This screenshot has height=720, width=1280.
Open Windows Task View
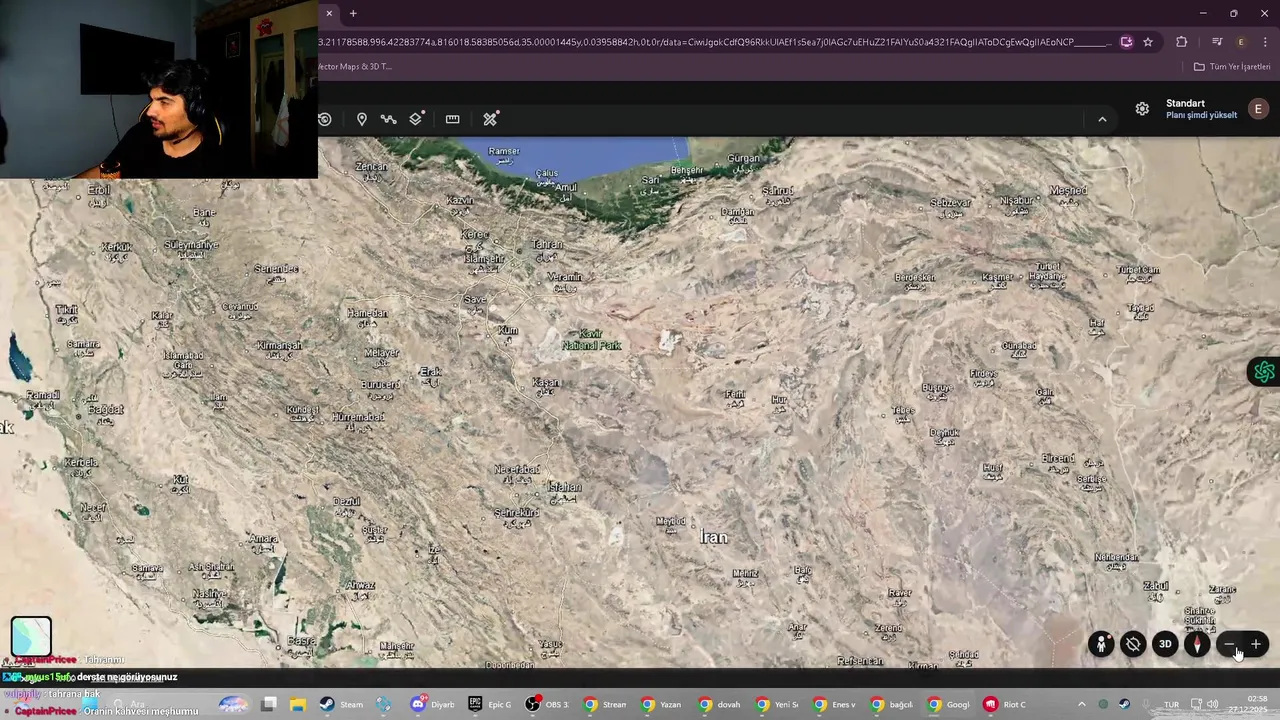269,704
